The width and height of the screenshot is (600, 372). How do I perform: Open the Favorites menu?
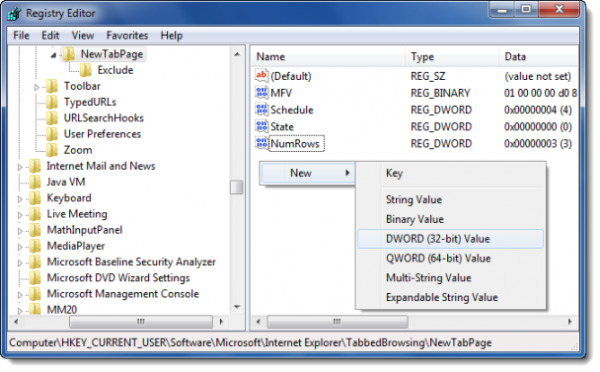click(127, 36)
